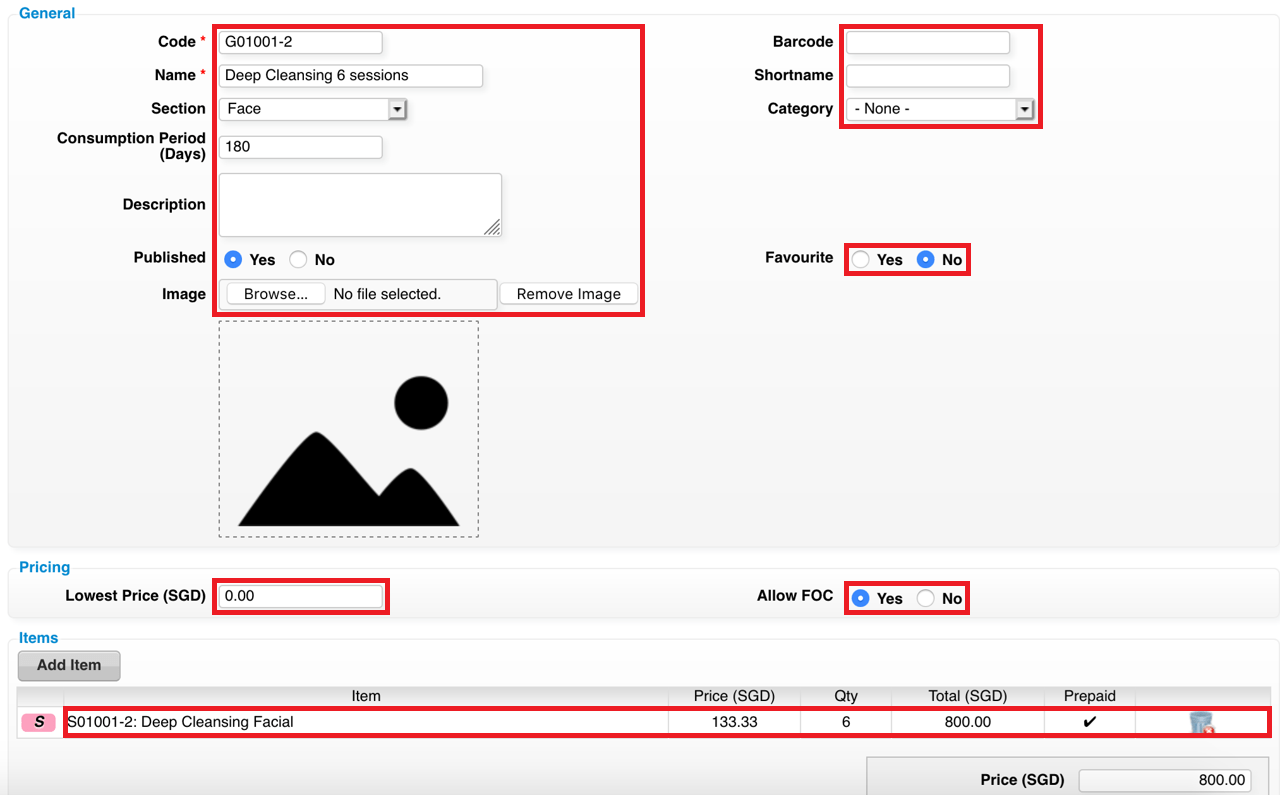Screen dimensions: 1280x795
Task: Click the Prepaid checkmark in the item row
Action: pos(1090,722)
